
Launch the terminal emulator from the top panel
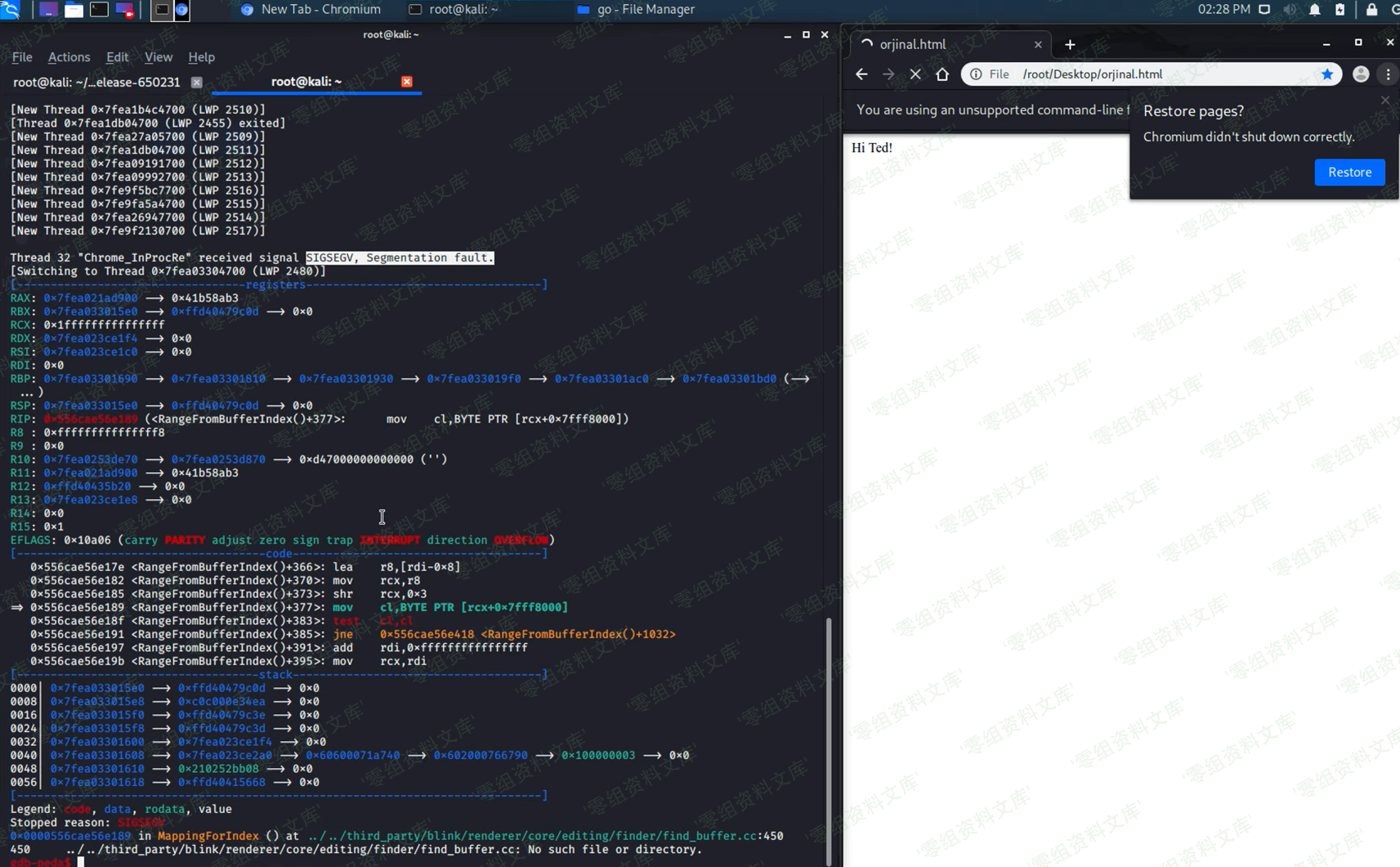99,10
